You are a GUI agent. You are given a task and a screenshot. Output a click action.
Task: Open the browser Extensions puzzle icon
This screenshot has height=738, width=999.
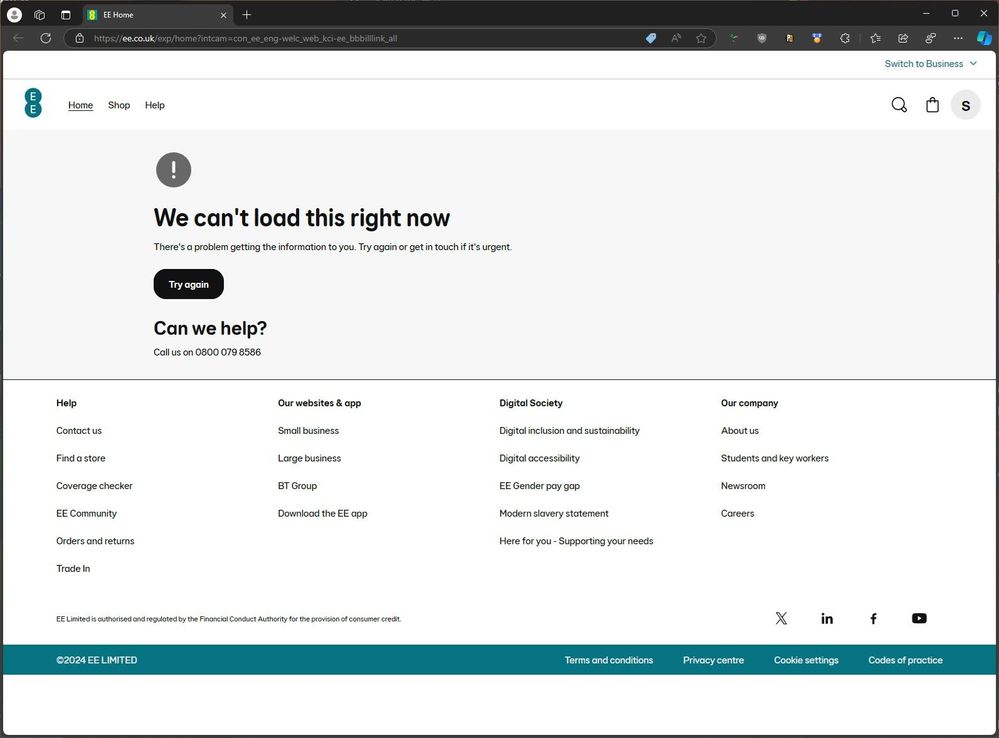(x=845, y=38)
